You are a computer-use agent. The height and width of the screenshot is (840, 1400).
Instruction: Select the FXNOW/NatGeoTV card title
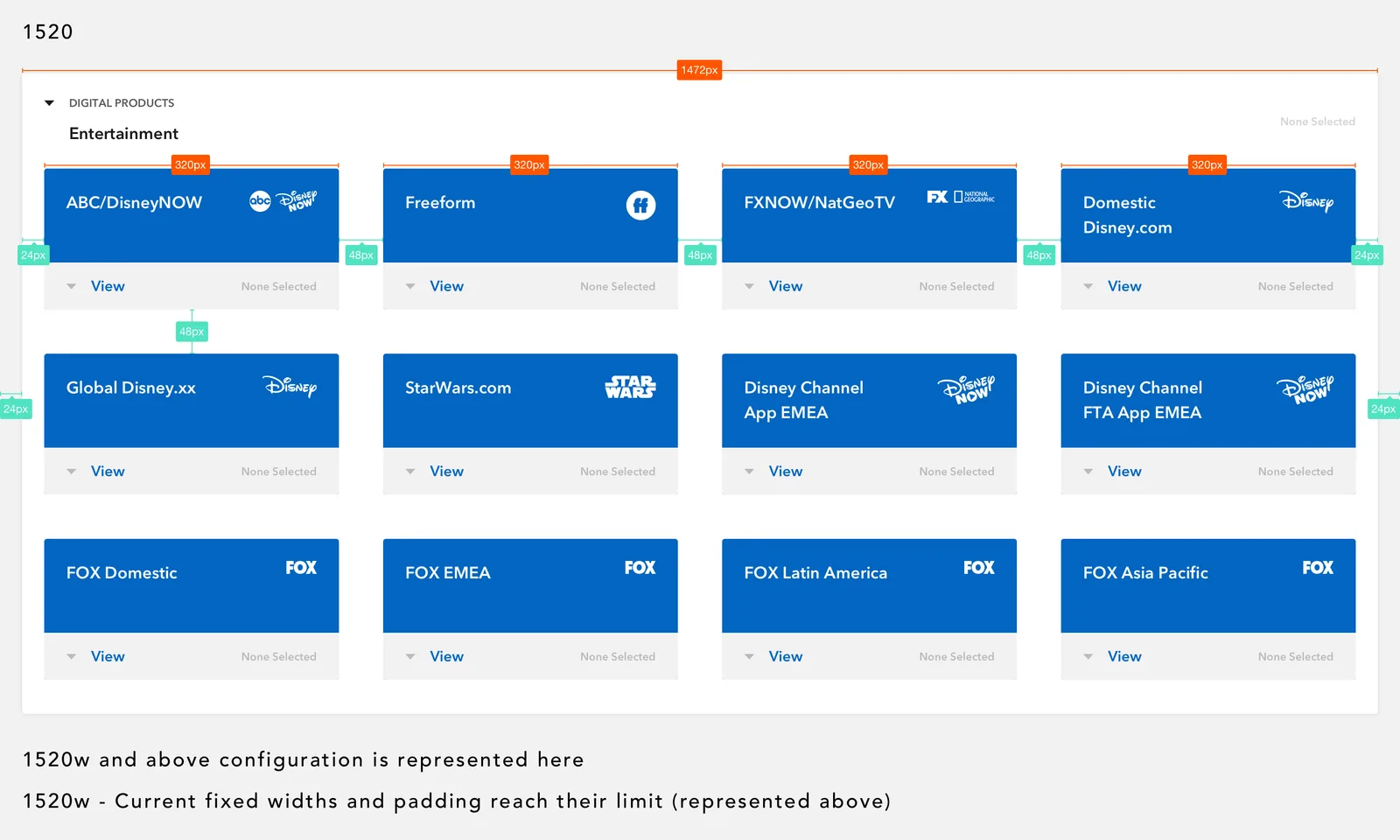(x=820, y=203)
